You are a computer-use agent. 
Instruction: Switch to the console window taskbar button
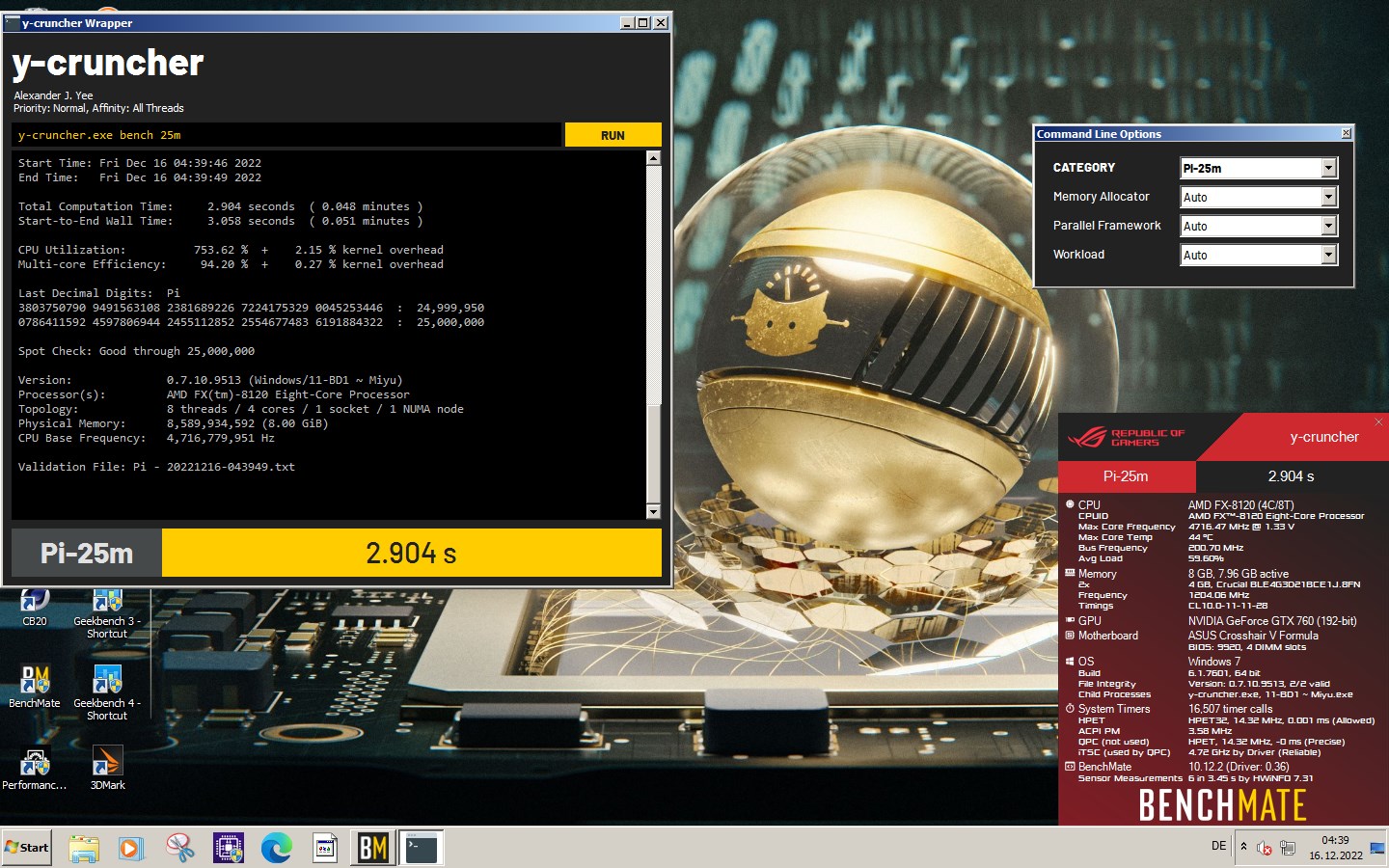coord(422,848)
